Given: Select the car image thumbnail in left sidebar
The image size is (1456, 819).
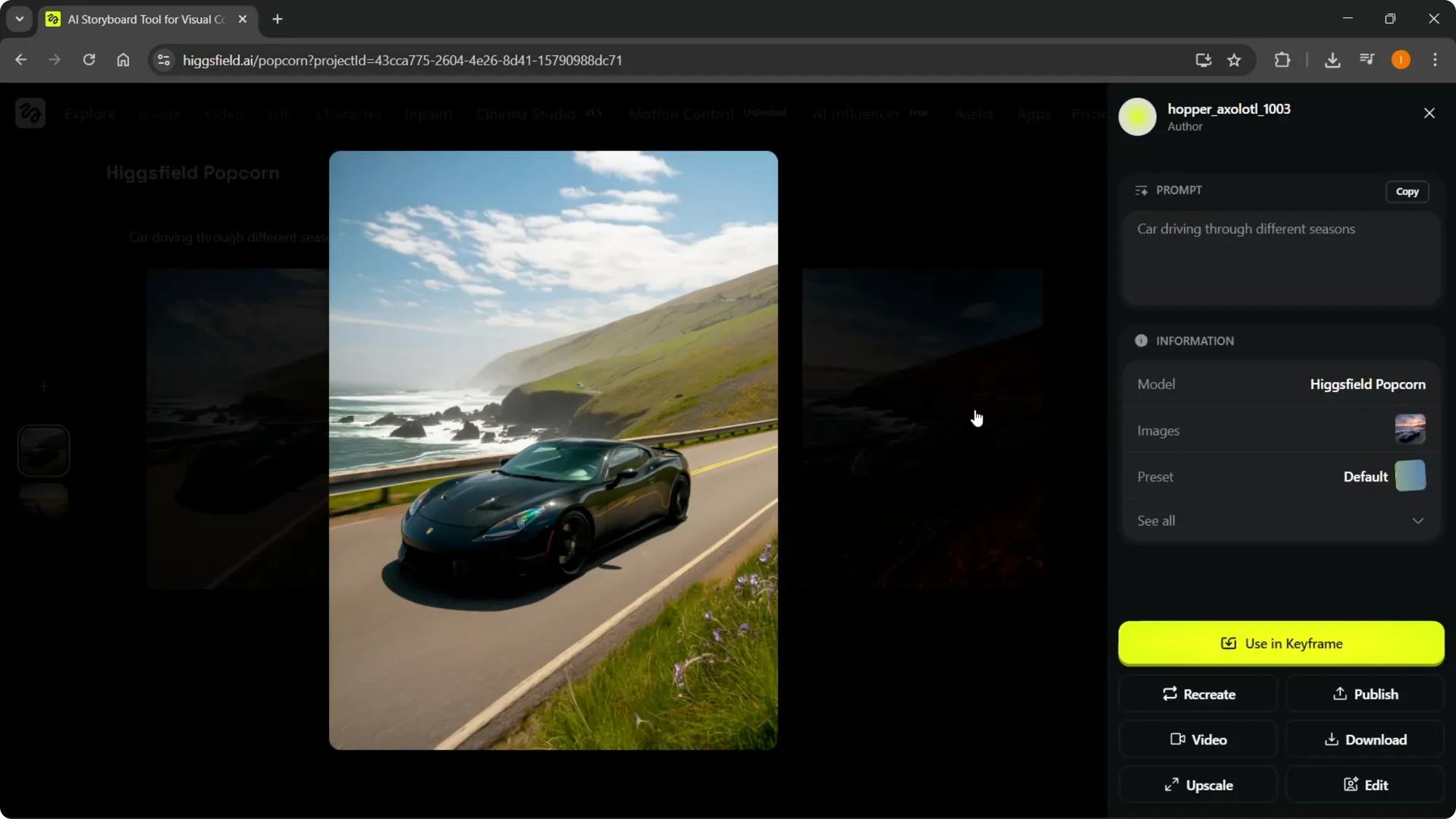Looking at the screenshot, I should coord(43,450).
